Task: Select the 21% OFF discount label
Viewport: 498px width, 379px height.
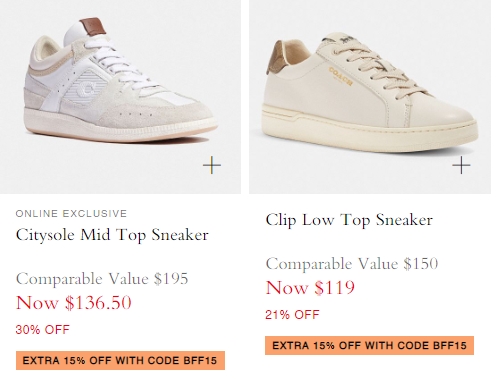Action: [x=292, y=315]
